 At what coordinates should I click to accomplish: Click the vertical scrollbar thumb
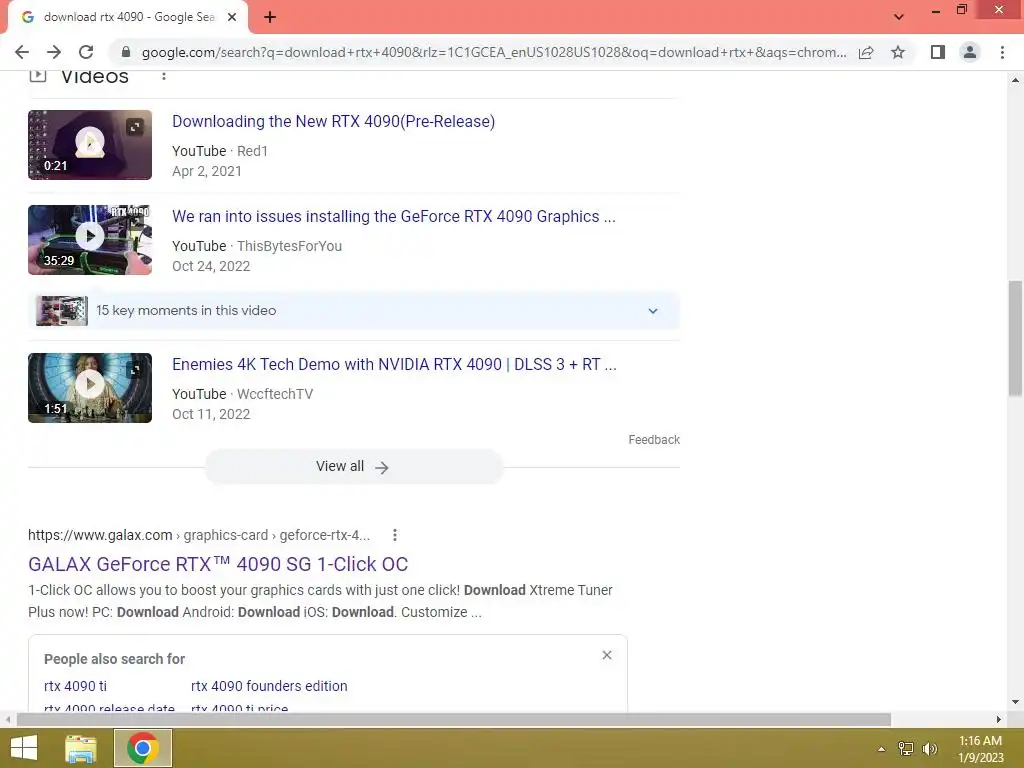pyautogui.click(x=1015, y=338)
